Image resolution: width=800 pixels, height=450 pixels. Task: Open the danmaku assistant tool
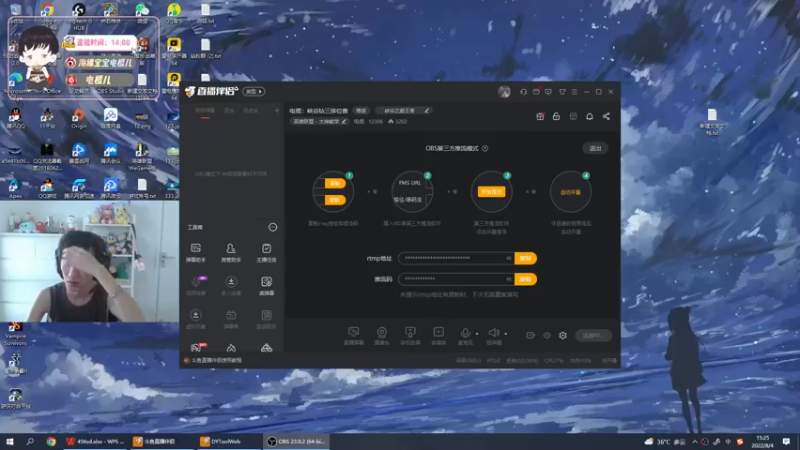195,253
